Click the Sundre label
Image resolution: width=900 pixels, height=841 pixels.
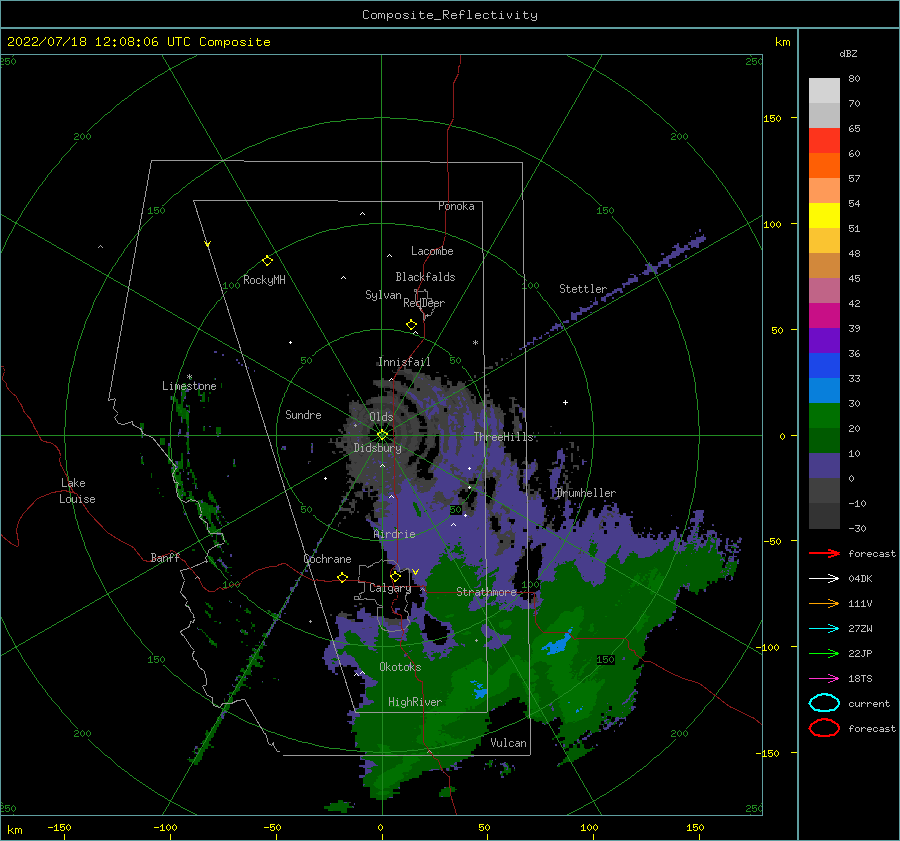tap(303, 415)
